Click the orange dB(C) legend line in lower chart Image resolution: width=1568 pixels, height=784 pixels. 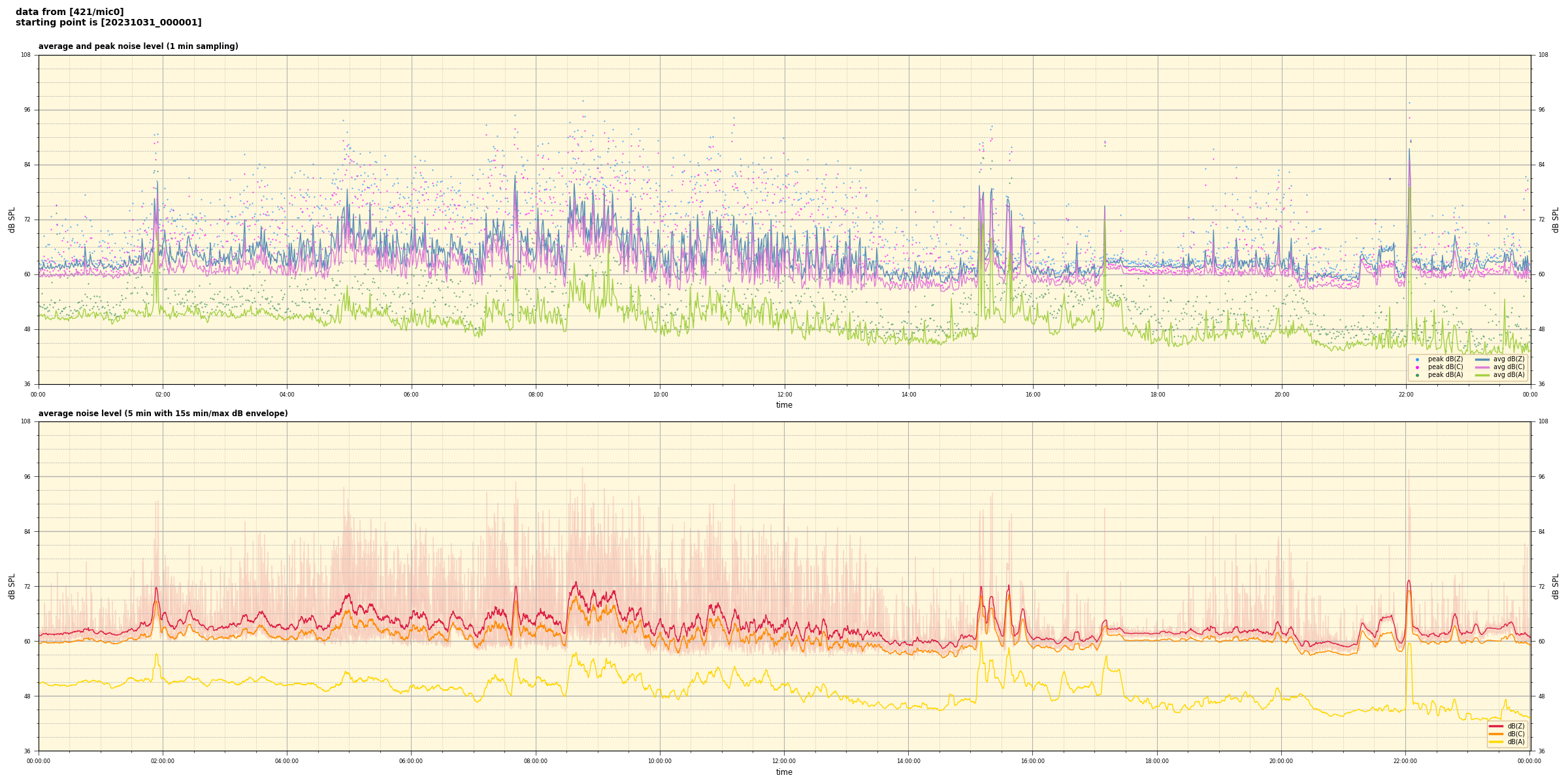pyautogui.click(x=1496, y=734)
